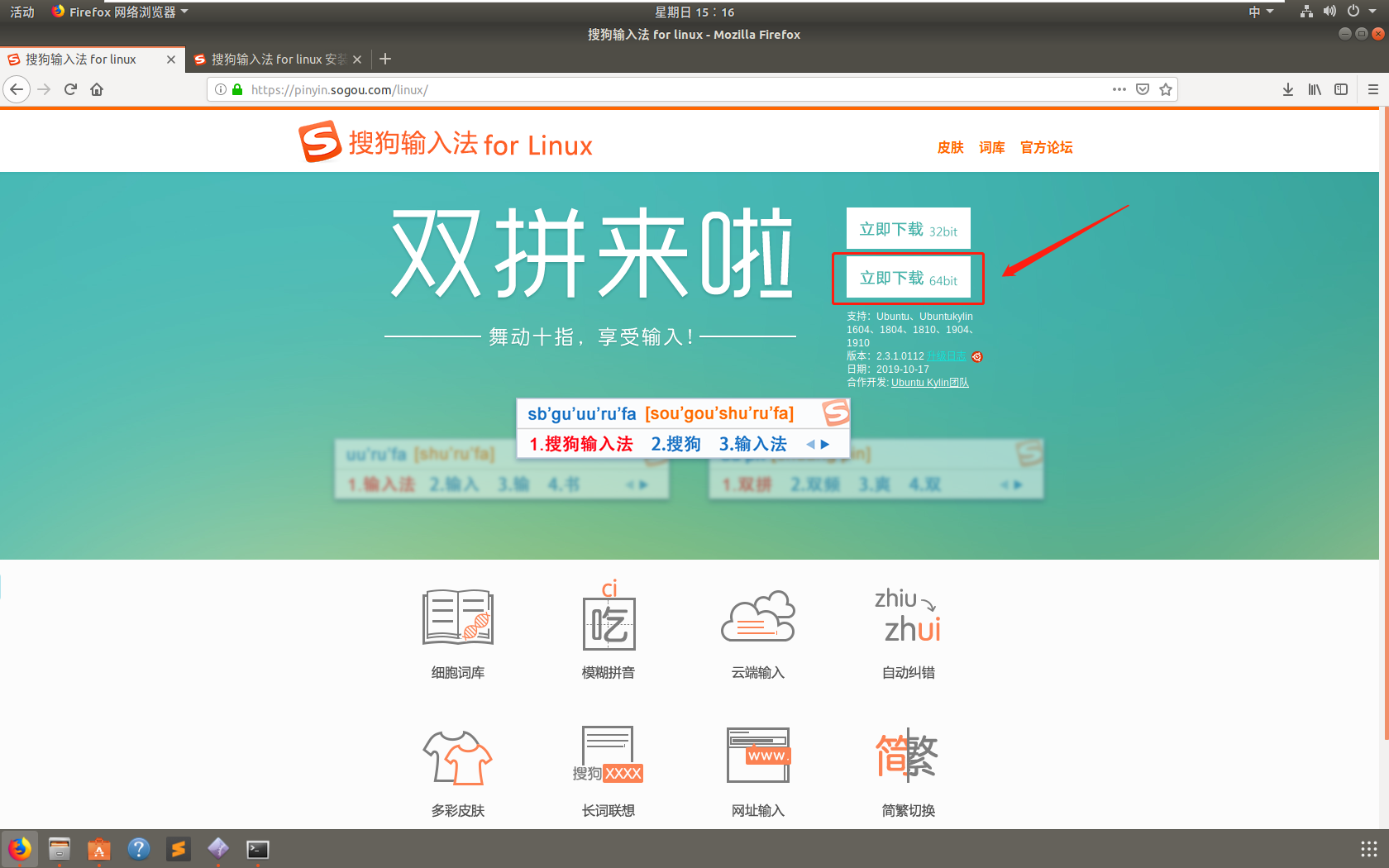Click previous-page arrow in candidate bar
This screenshot has width=1389, height=868.
coord(810,445)
